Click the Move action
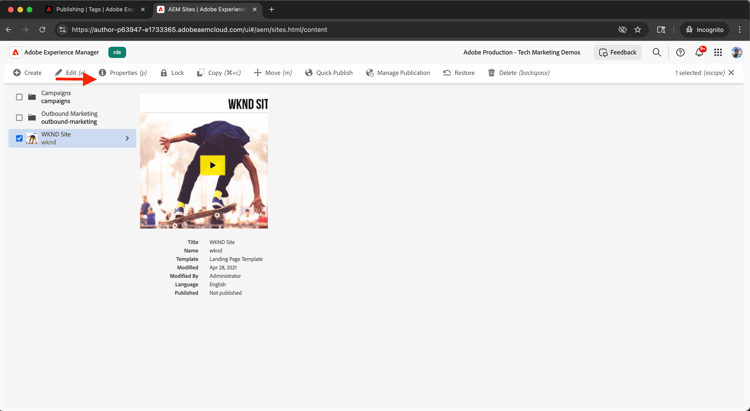 (x=273, y=73)
